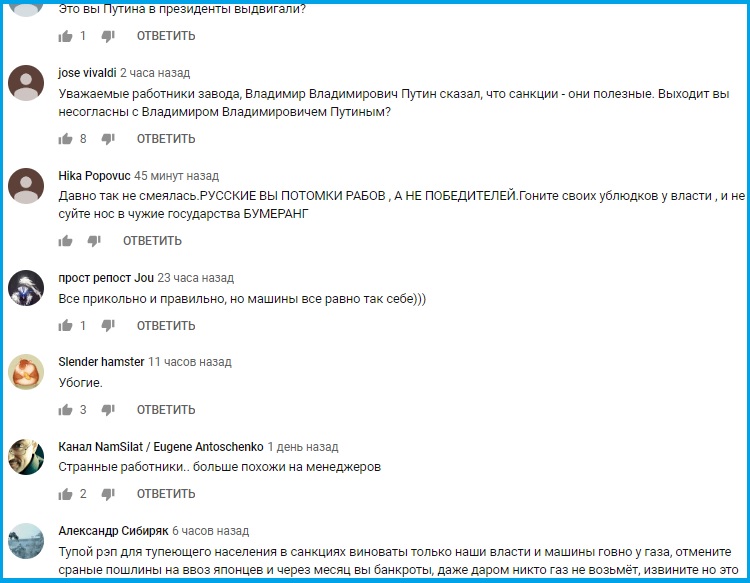Reply to Slender hamster's comment
This screenshot has height=583, width=750.
(166, 410)
